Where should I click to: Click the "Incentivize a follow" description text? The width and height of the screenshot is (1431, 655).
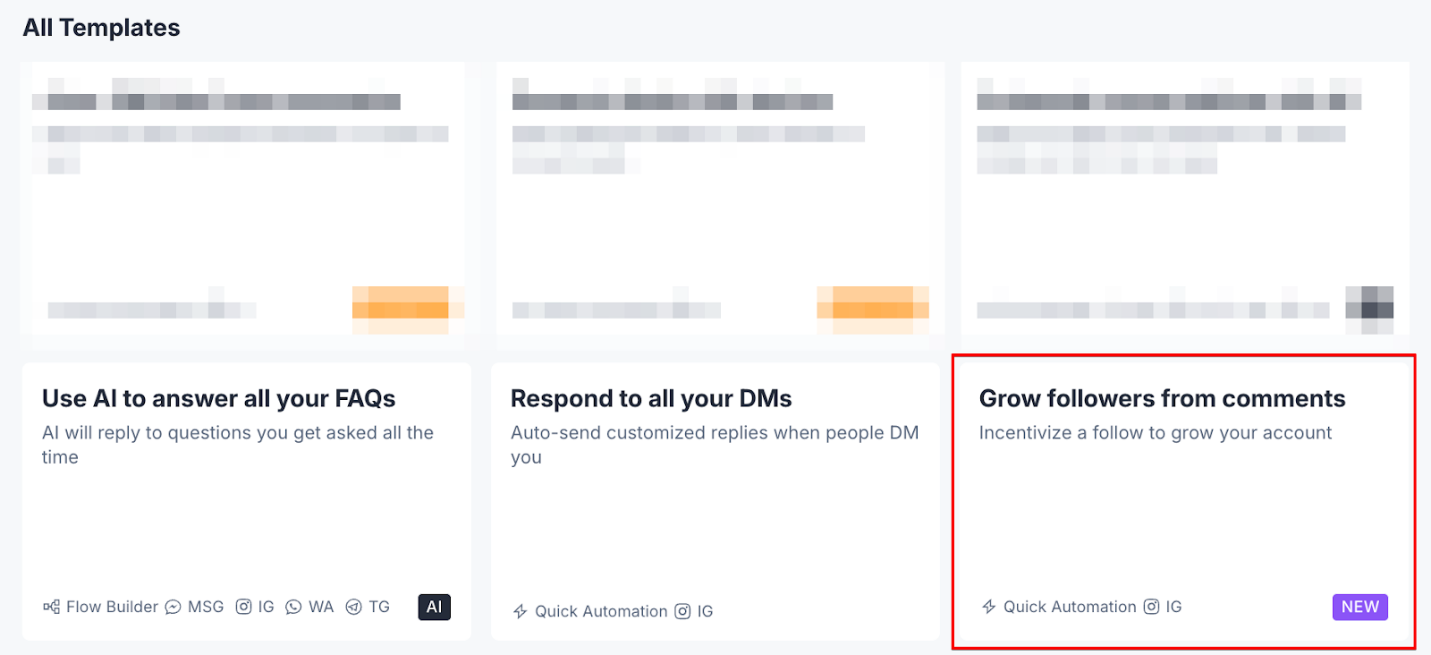[1155, 433]
